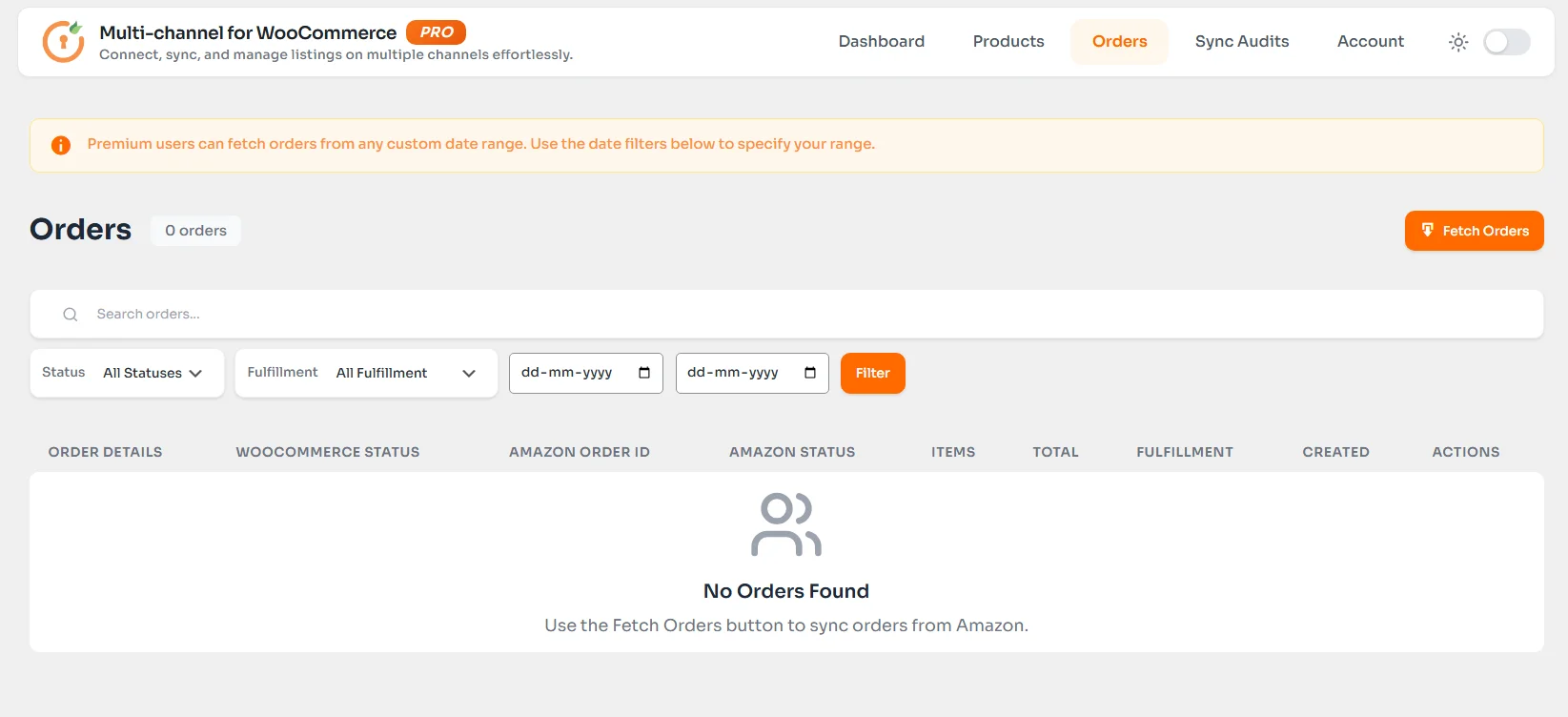Click the Premium users notice text
1568x717 pixels.
click(481, 144)
